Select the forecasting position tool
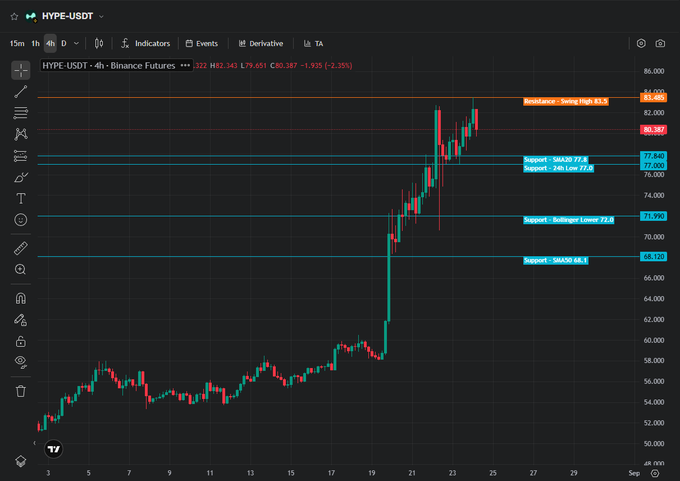The image size is (680, 481). click(20, 156)
